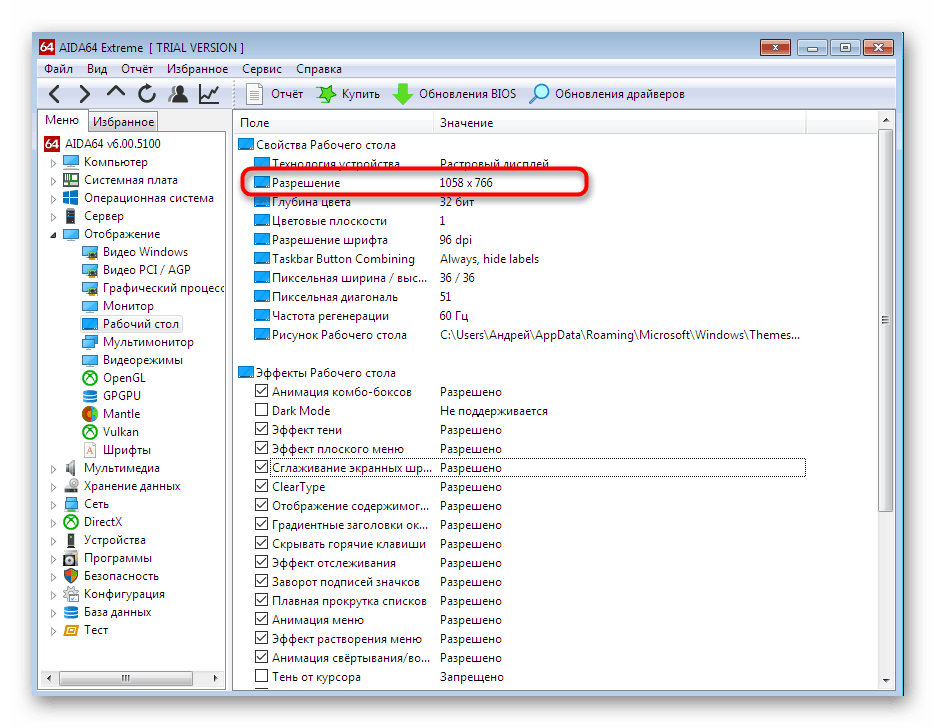This screenshot has width=936, height=728.
Task: Toggle the Тень от курсора checkbox
Action: [x=261, y=676]
